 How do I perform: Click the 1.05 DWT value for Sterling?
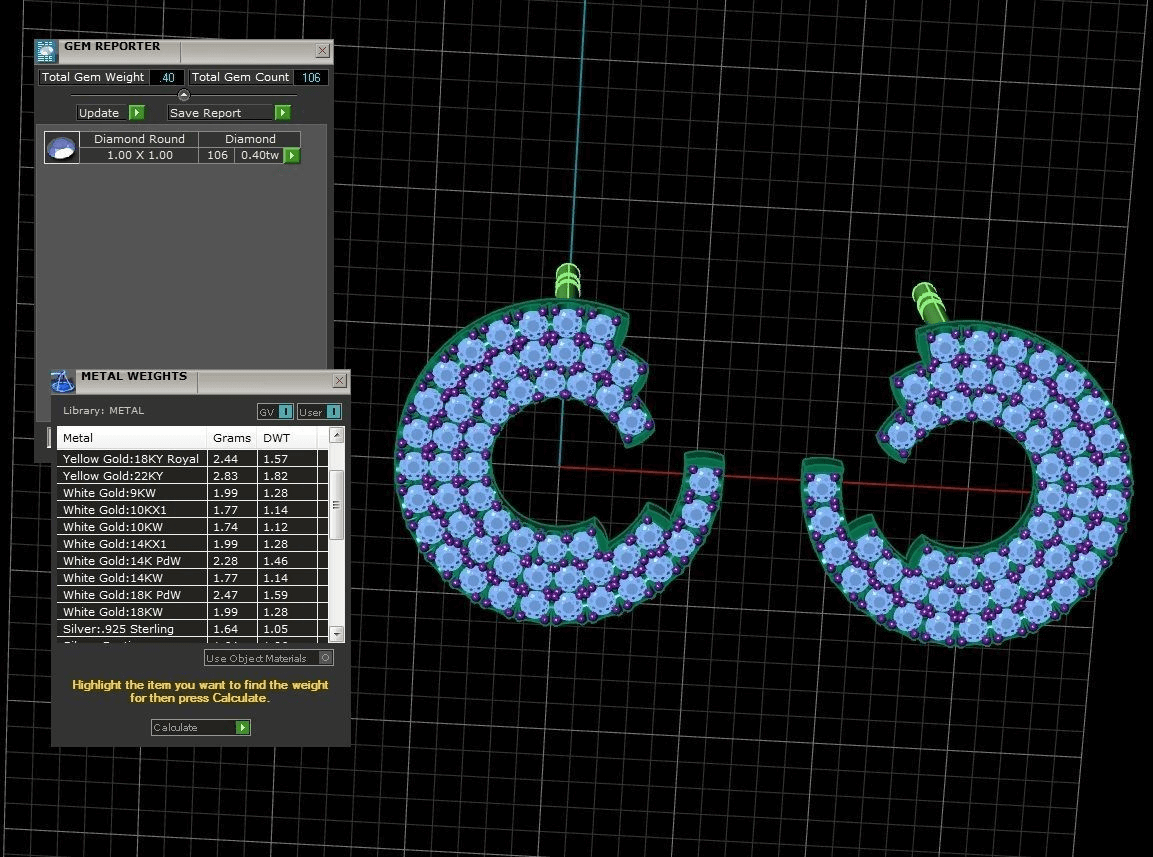tap(276, 628)
